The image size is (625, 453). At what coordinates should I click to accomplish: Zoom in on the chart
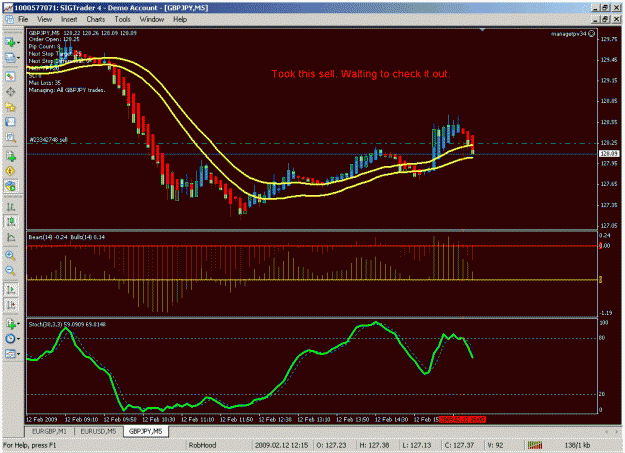(10, 256)
